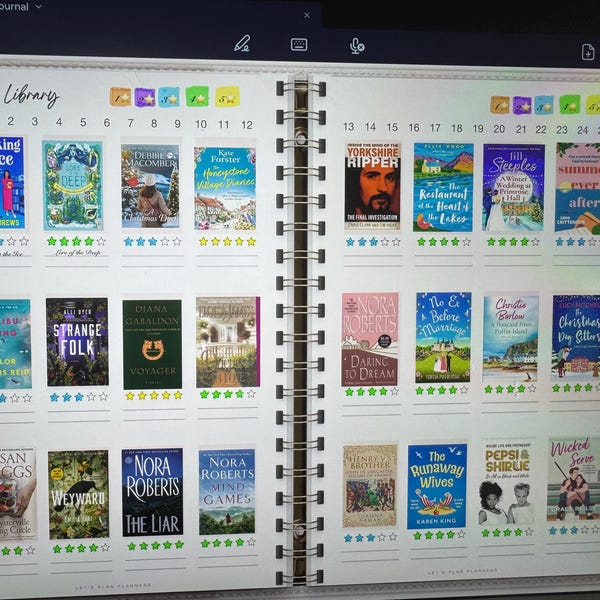Screen dimensions: 600x600
Task: Jump to library page 12
Action: pyautogui.click(x=247, y=125)
